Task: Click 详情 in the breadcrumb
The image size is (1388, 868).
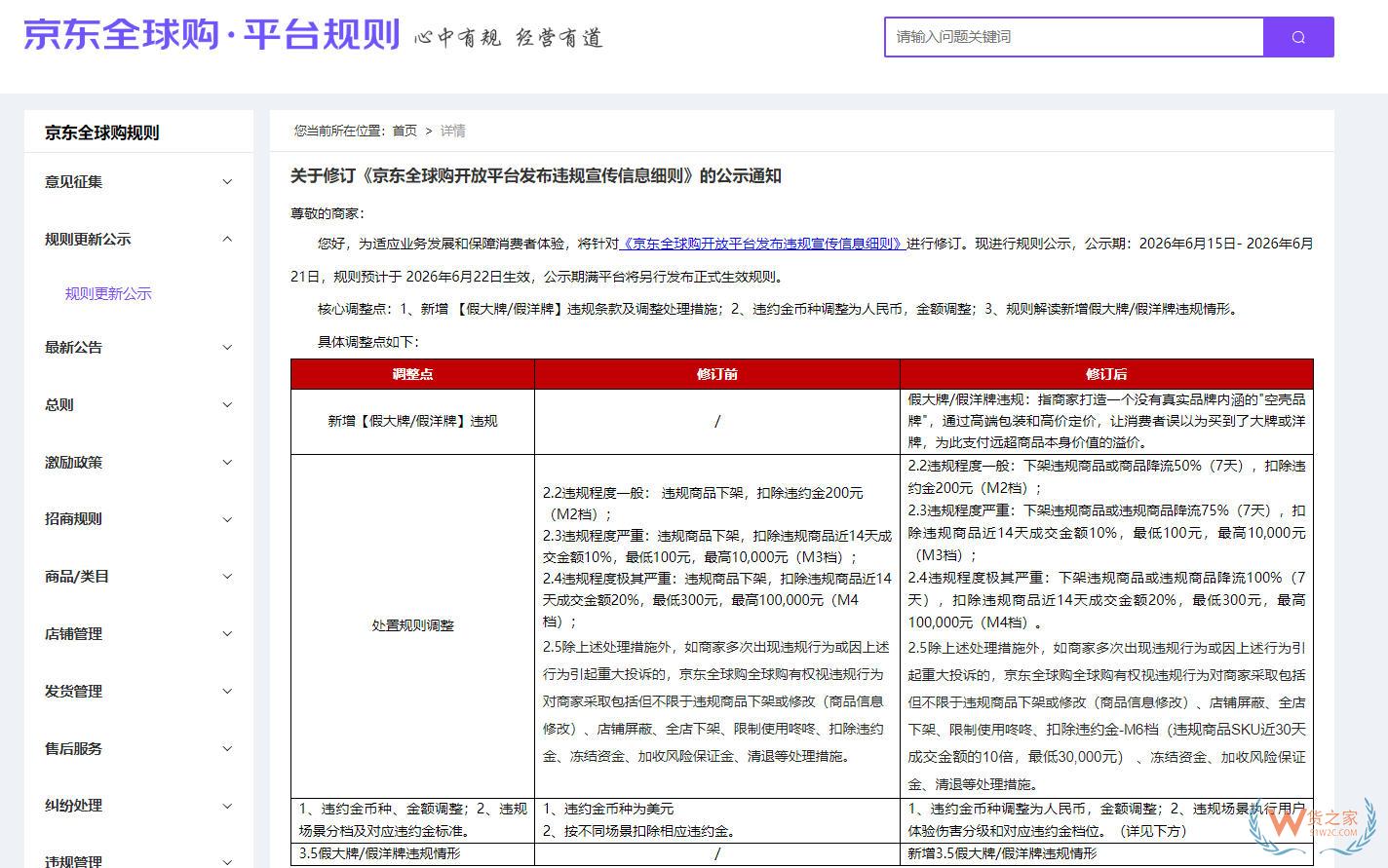Action: [453, 131]
